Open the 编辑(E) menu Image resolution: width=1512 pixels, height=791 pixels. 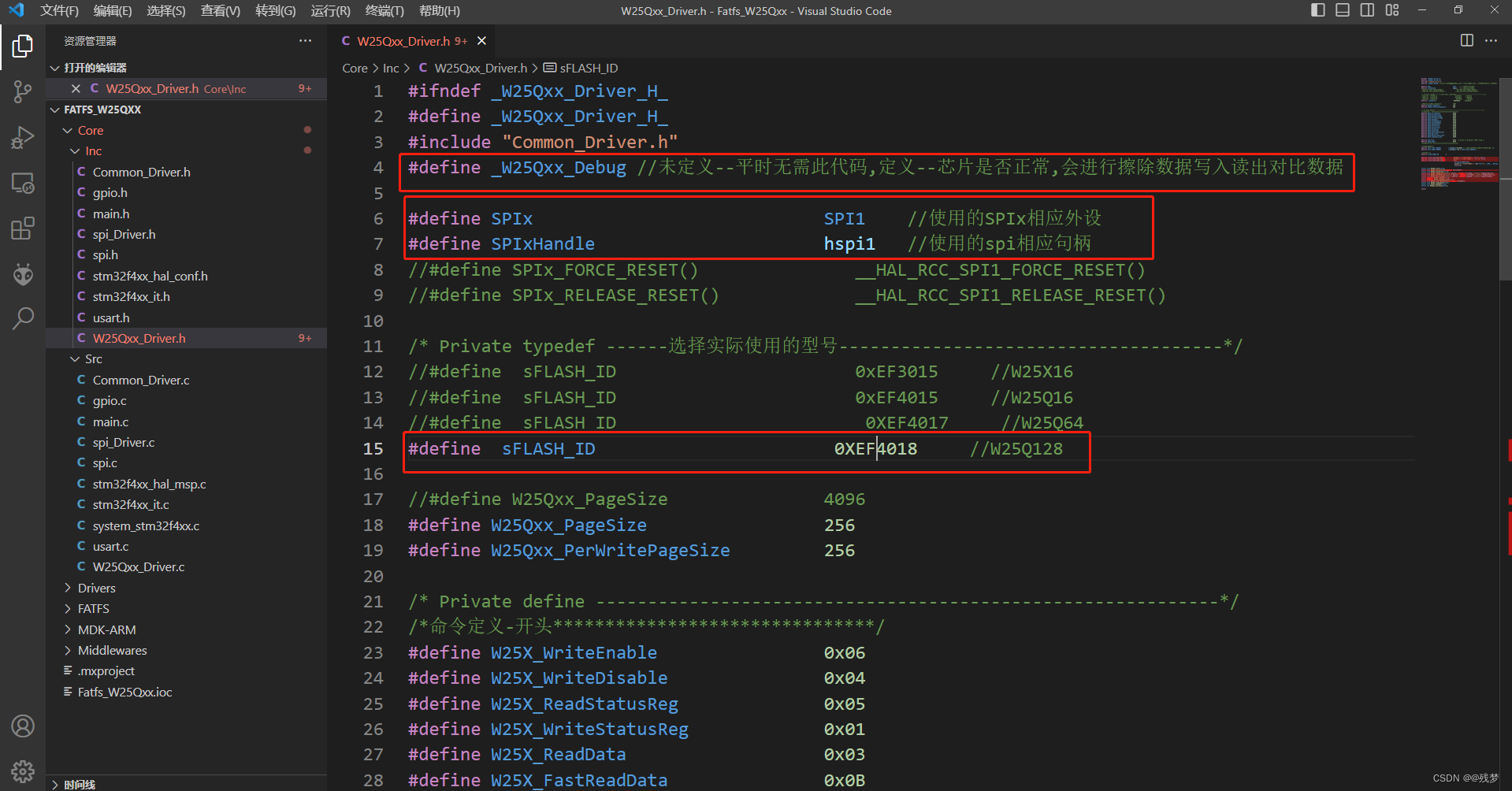tap(113, 11)
